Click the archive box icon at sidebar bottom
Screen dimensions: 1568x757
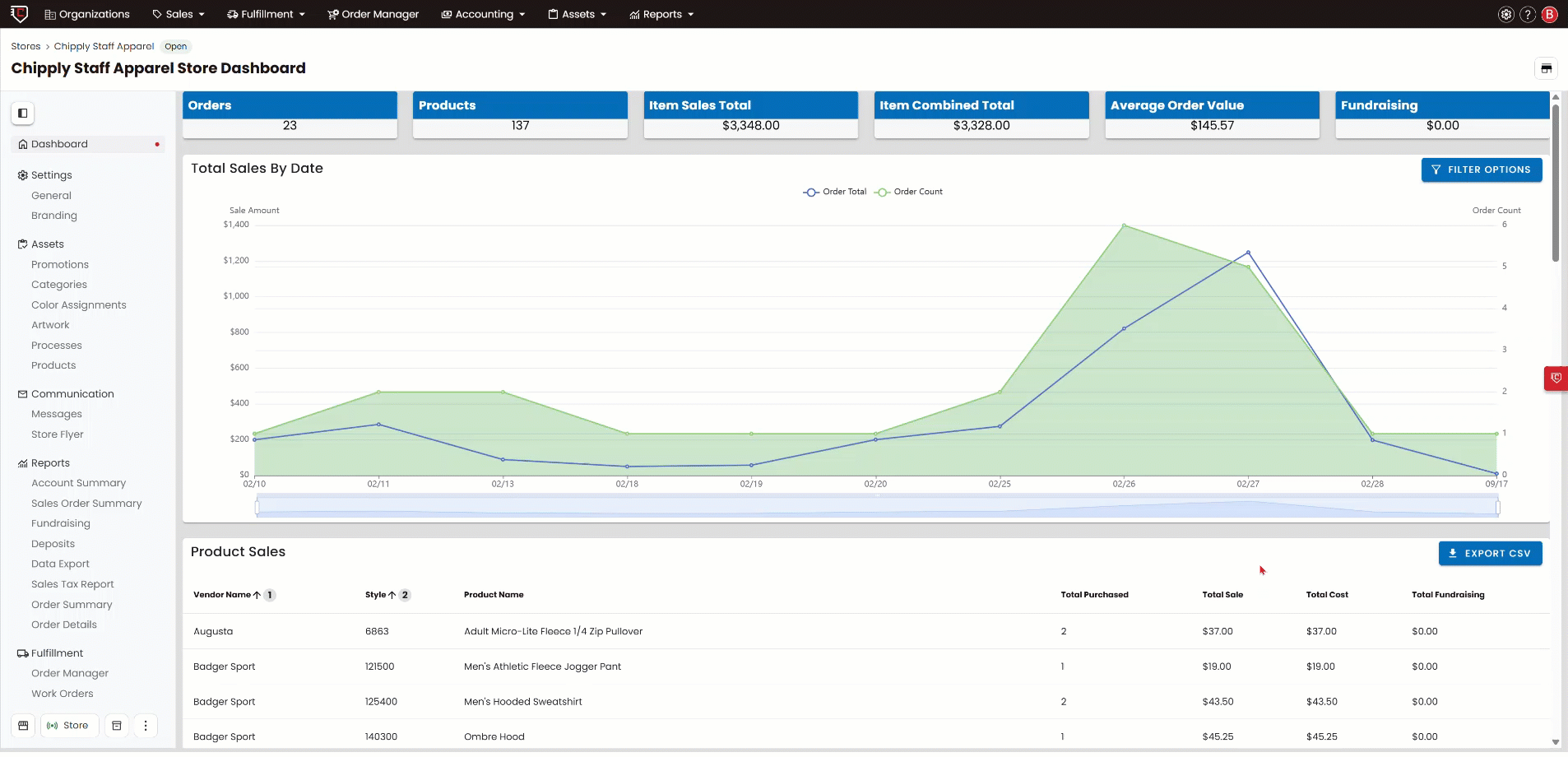(x=117, y=726)
